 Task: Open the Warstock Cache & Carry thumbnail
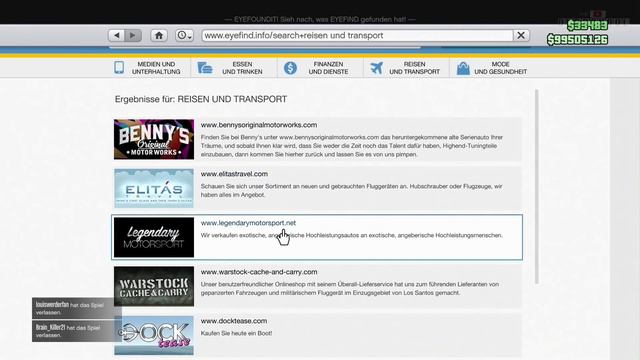pos(154,286)
